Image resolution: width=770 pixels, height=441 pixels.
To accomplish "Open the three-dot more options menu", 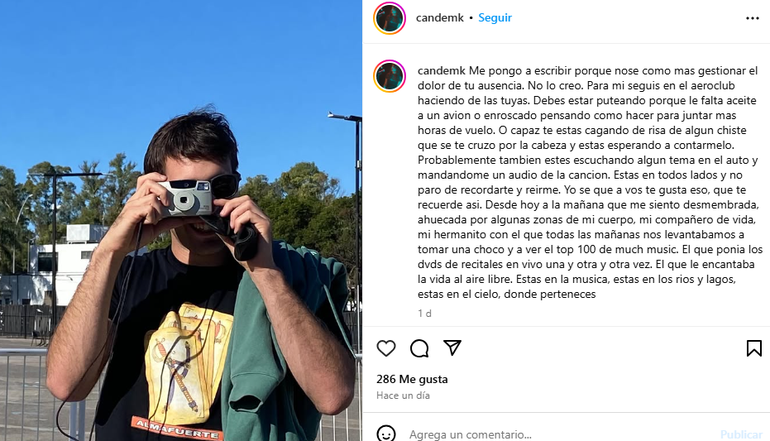I will click(x=752, y=18).
